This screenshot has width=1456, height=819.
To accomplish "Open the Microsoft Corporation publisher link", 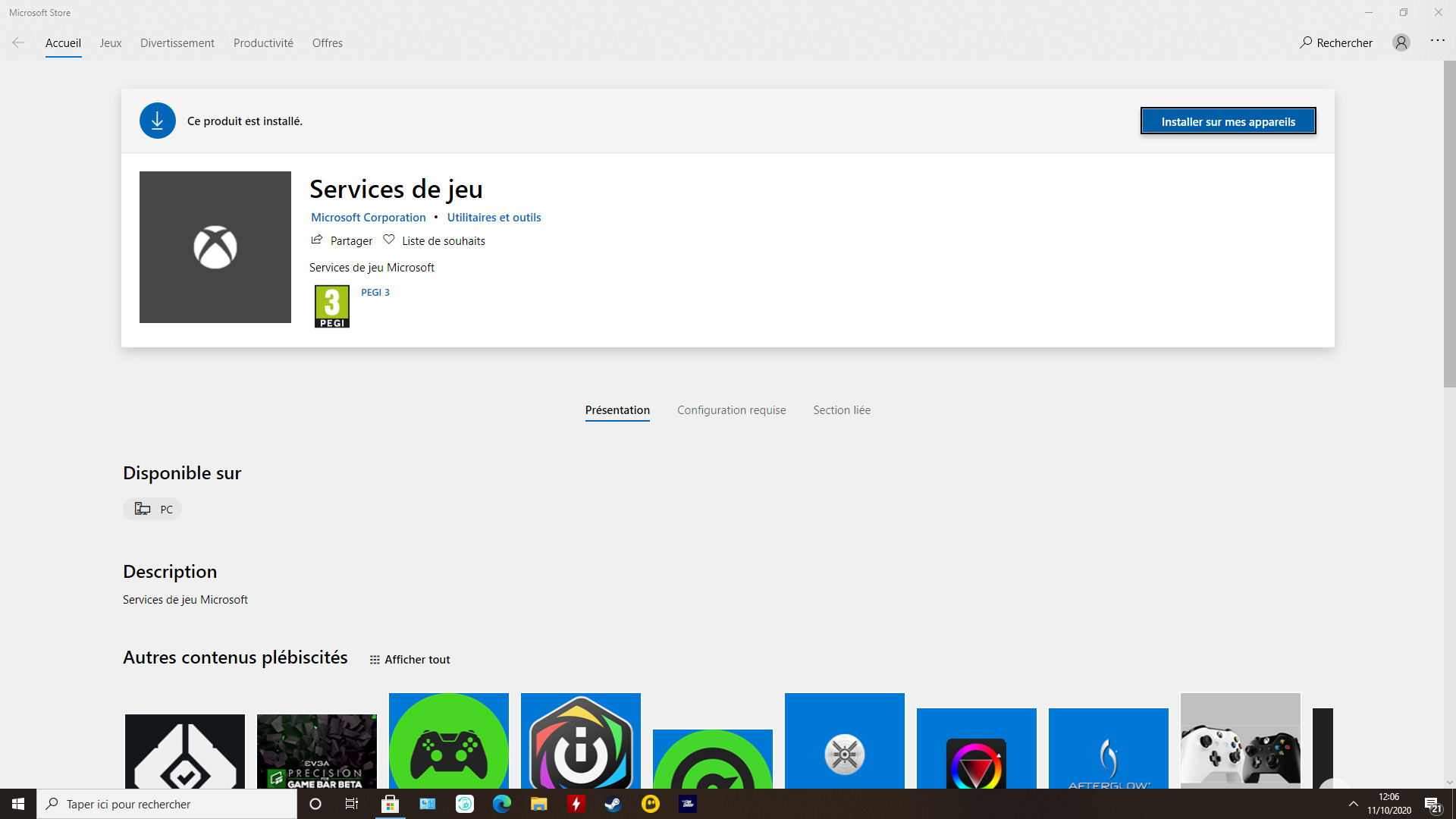I will (369, 218).
